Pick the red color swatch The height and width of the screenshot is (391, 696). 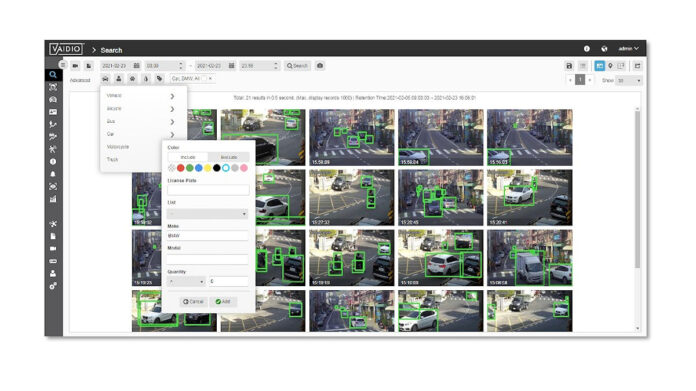(181, 168)
